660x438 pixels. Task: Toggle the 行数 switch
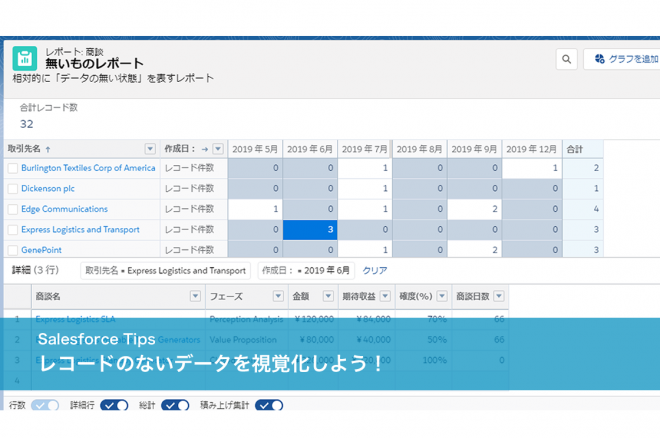(x=45, y=405)
